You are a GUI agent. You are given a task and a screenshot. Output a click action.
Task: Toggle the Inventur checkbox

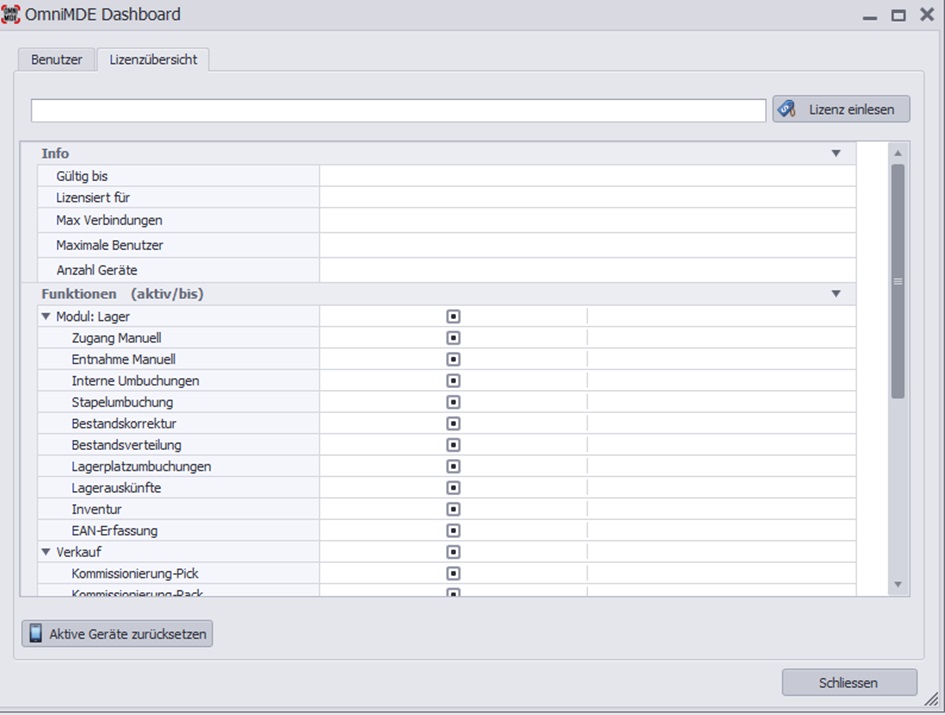tap(453, 509)
